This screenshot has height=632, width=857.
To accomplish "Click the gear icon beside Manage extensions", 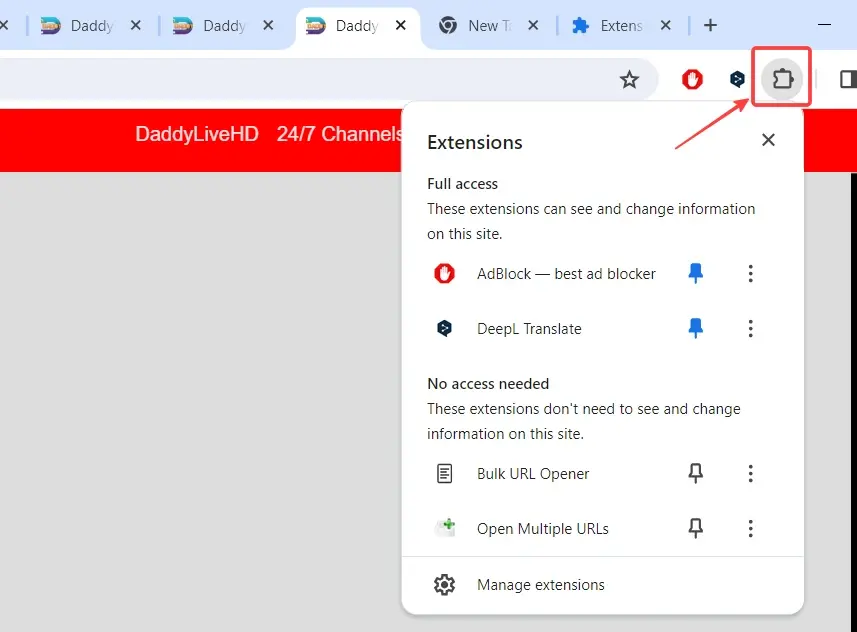I will [x=444, y=585].
